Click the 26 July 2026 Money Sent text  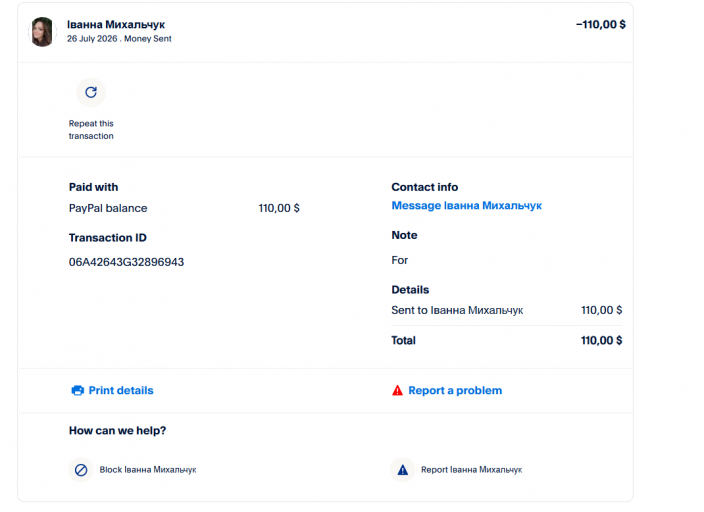[x=119, y=39]
